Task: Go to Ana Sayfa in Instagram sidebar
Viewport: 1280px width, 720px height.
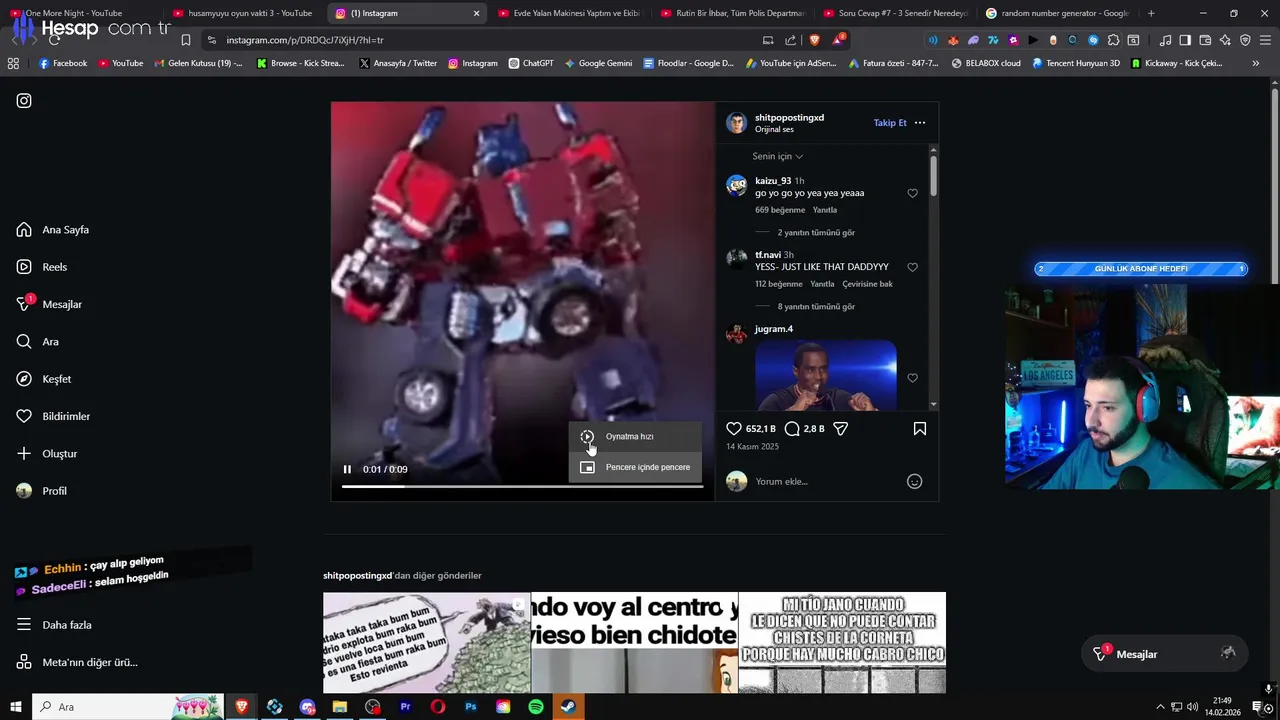Action: click(x=53, y=230)
